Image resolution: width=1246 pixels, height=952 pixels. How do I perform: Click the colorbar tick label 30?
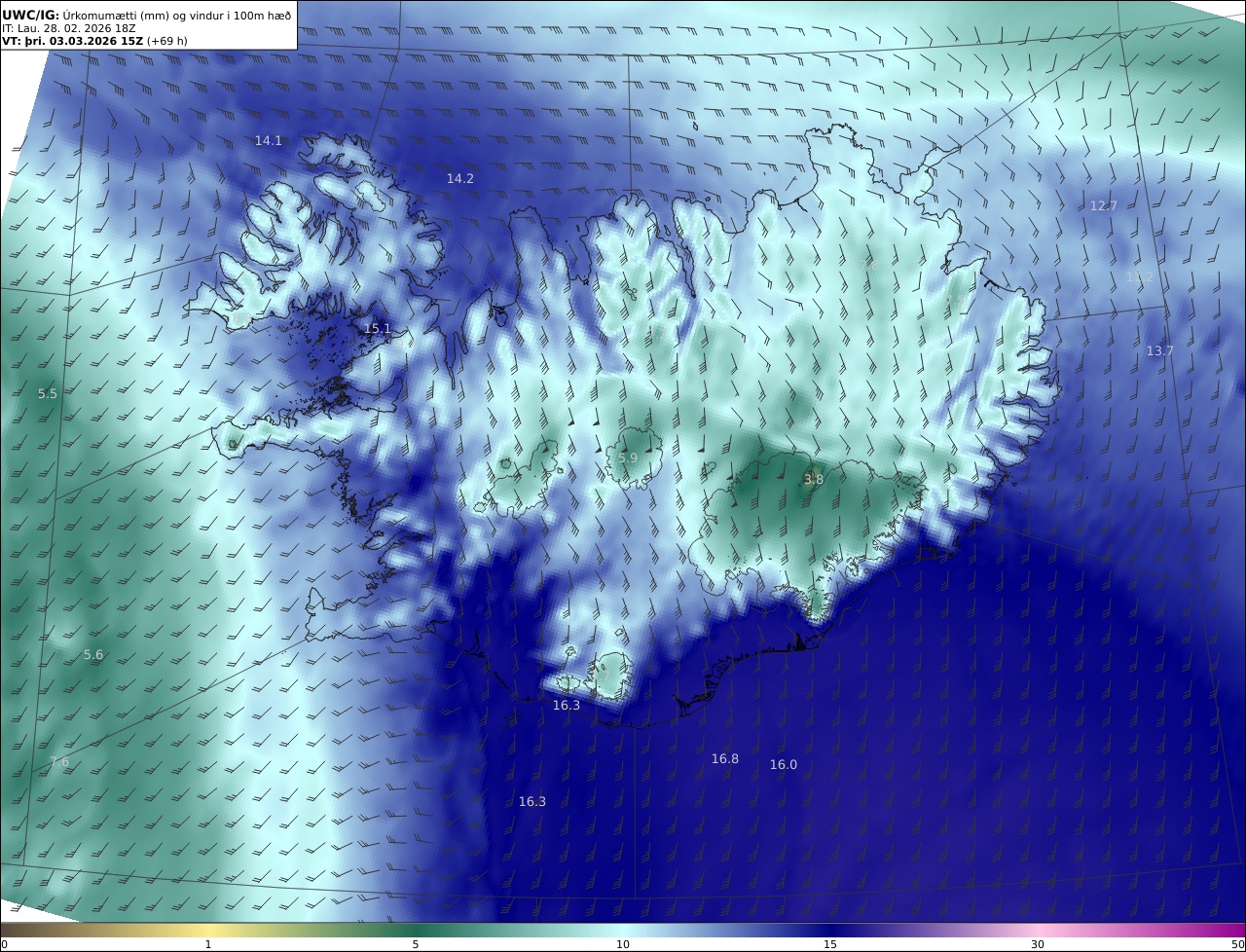point(1038,944)
